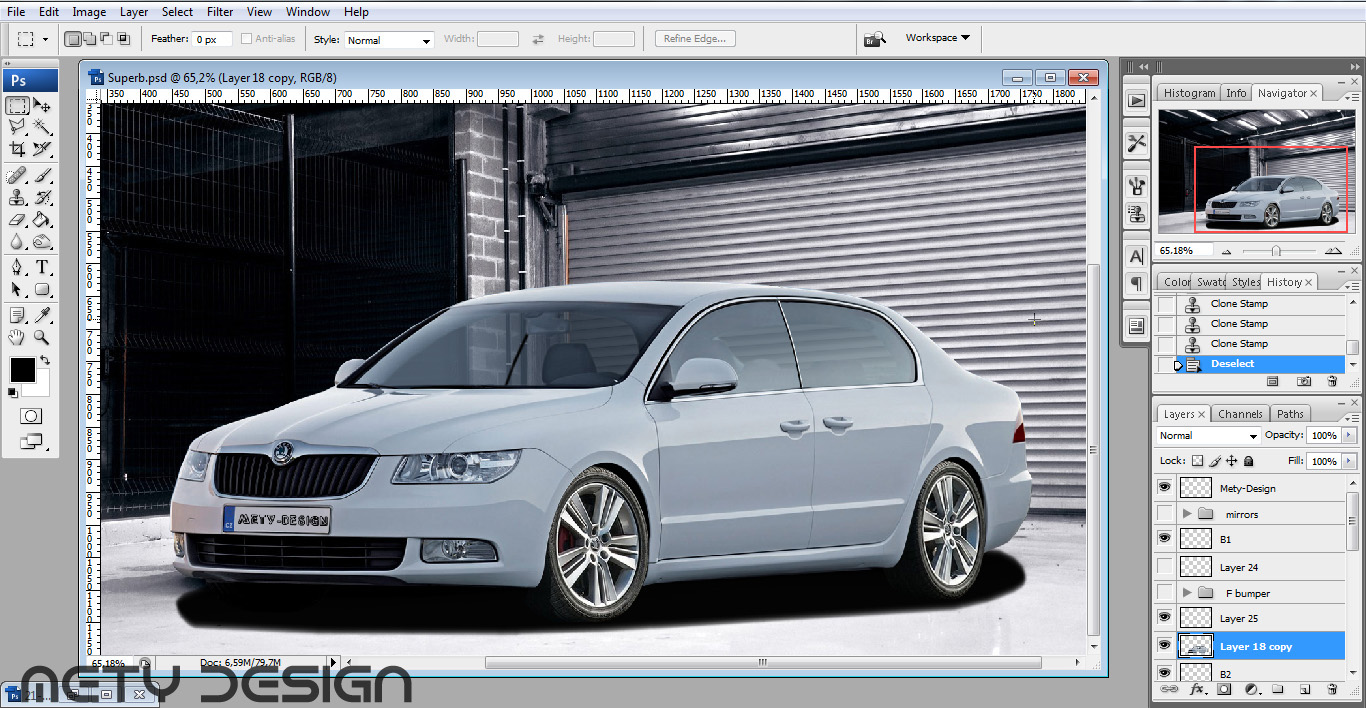
Task: Add a layer mask
Action: [x=1223, y=689]
